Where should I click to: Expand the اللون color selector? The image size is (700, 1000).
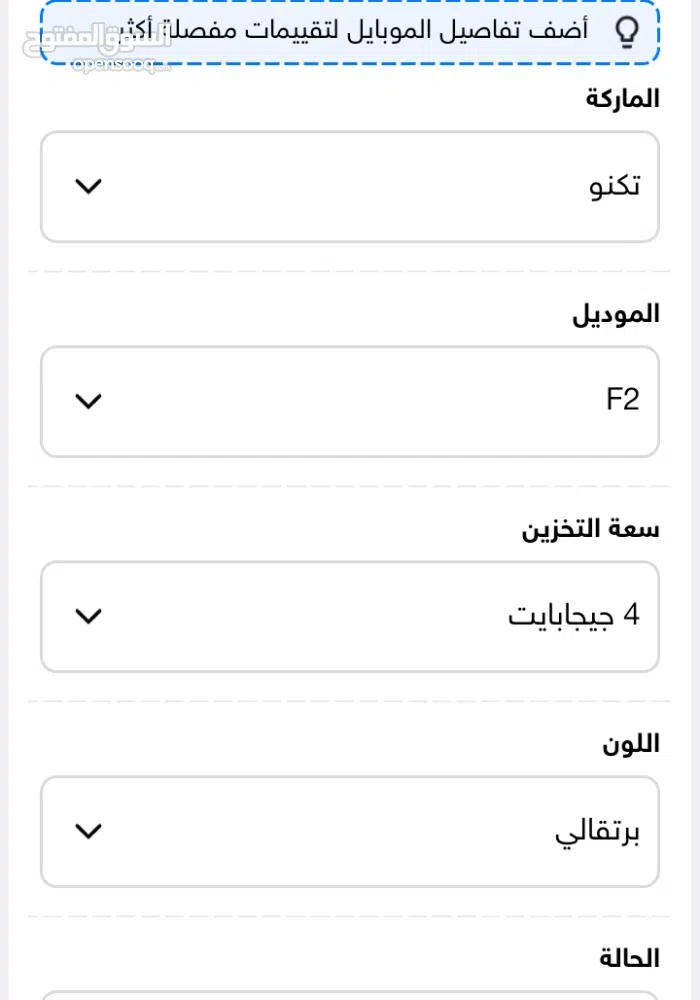click(x=350, y=831)
